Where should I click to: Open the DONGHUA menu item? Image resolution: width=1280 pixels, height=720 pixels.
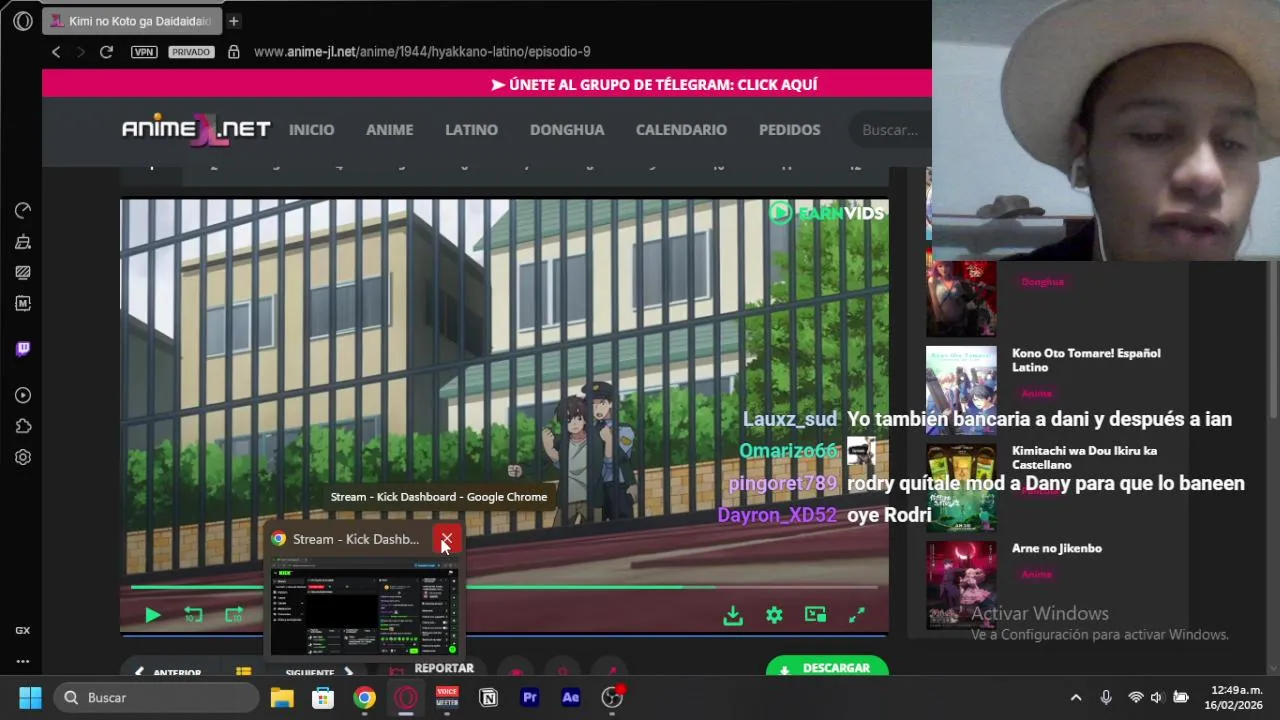(567, 130)
